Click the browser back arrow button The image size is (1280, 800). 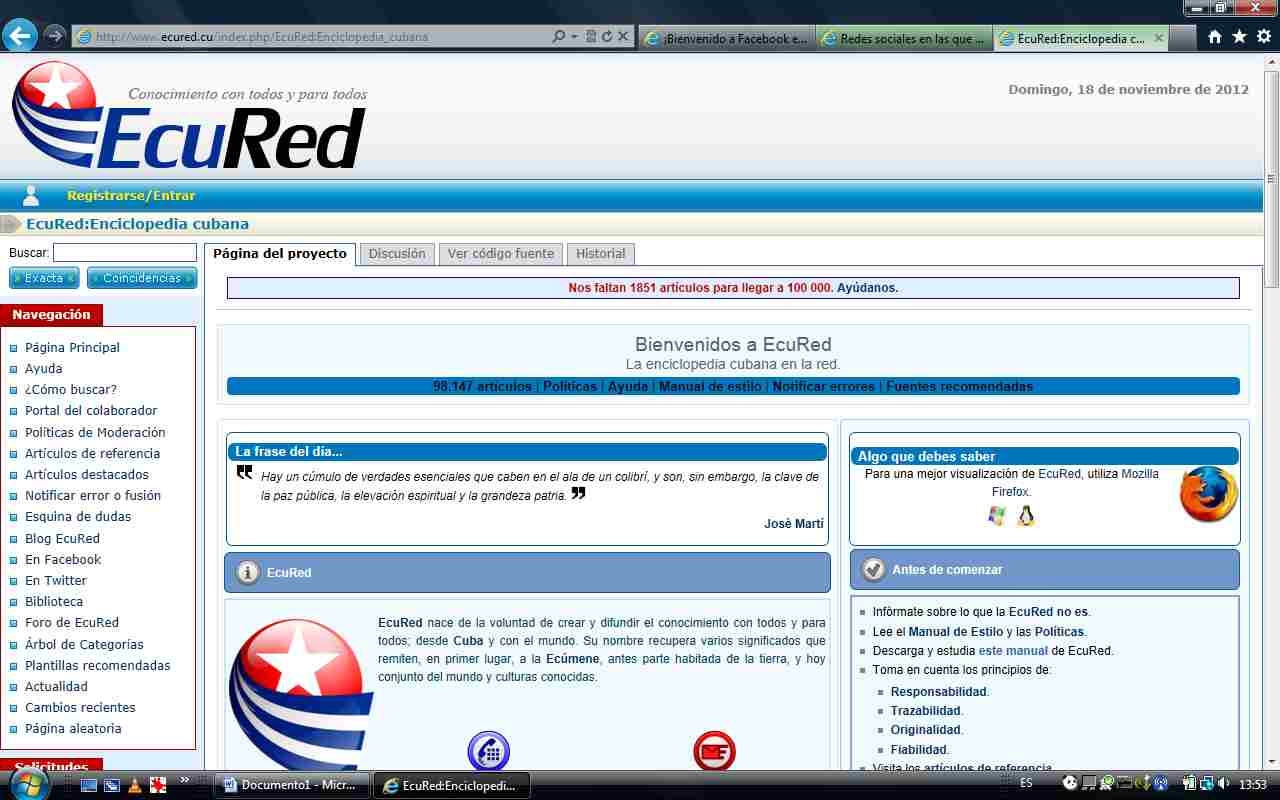point(19,36)
